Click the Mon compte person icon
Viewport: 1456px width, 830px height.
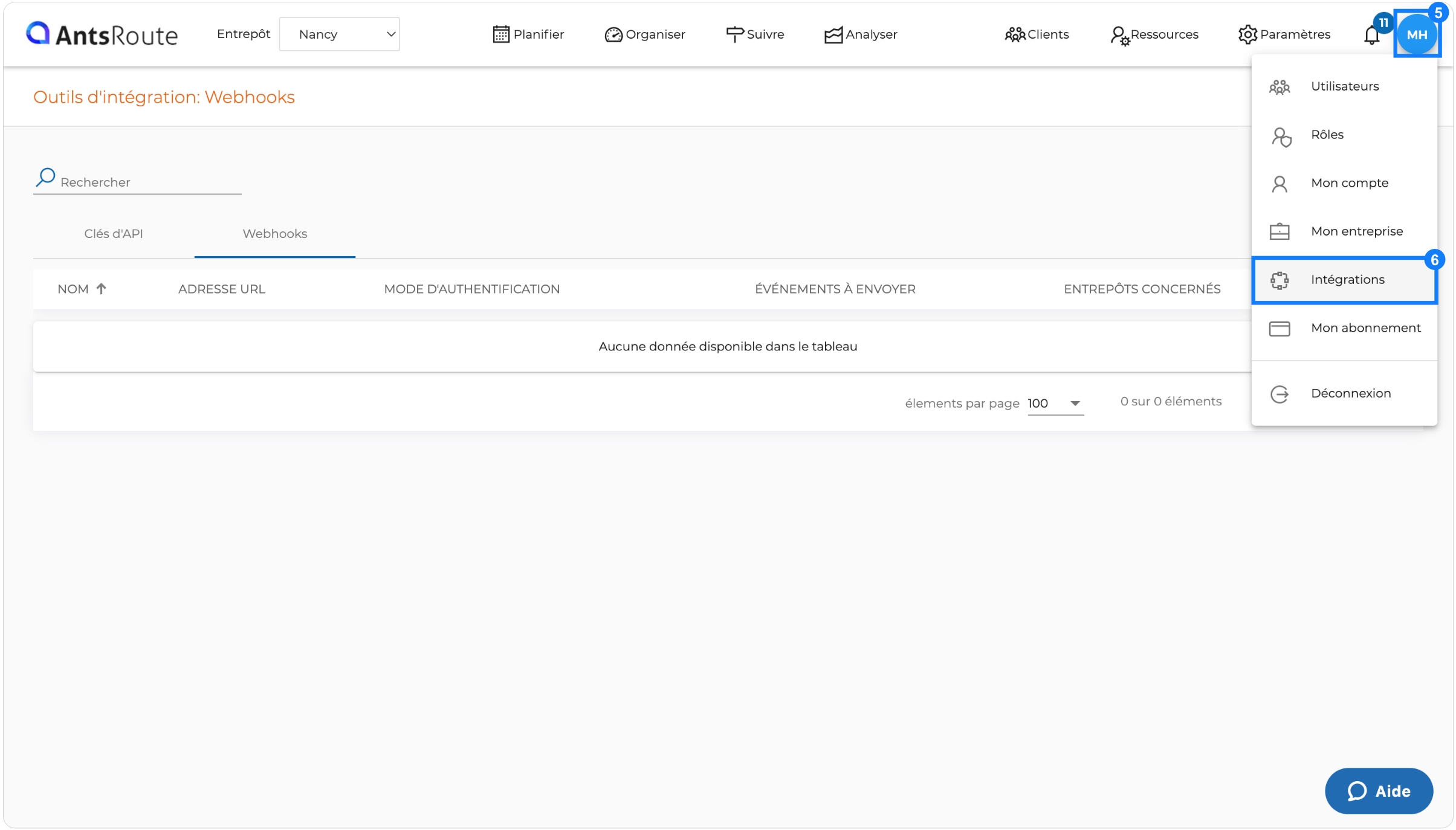point(1280,184)
